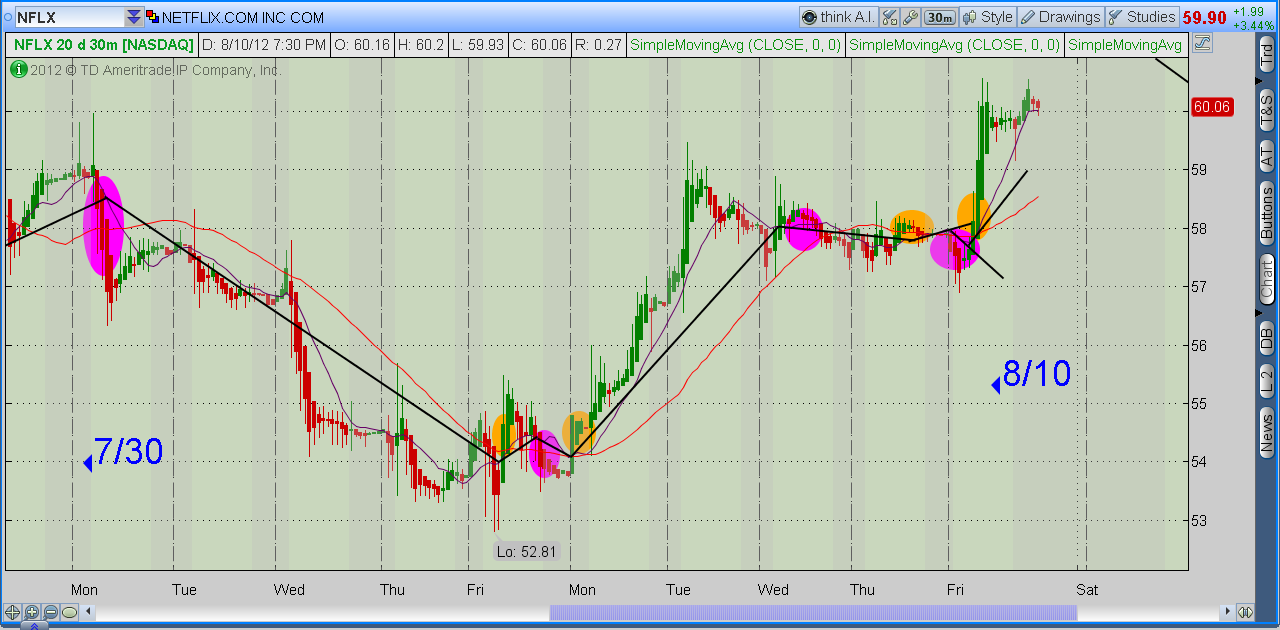Click the yellow oval zoom reset icon
This screenshot has width=1280, height=630.
point(69,612)
